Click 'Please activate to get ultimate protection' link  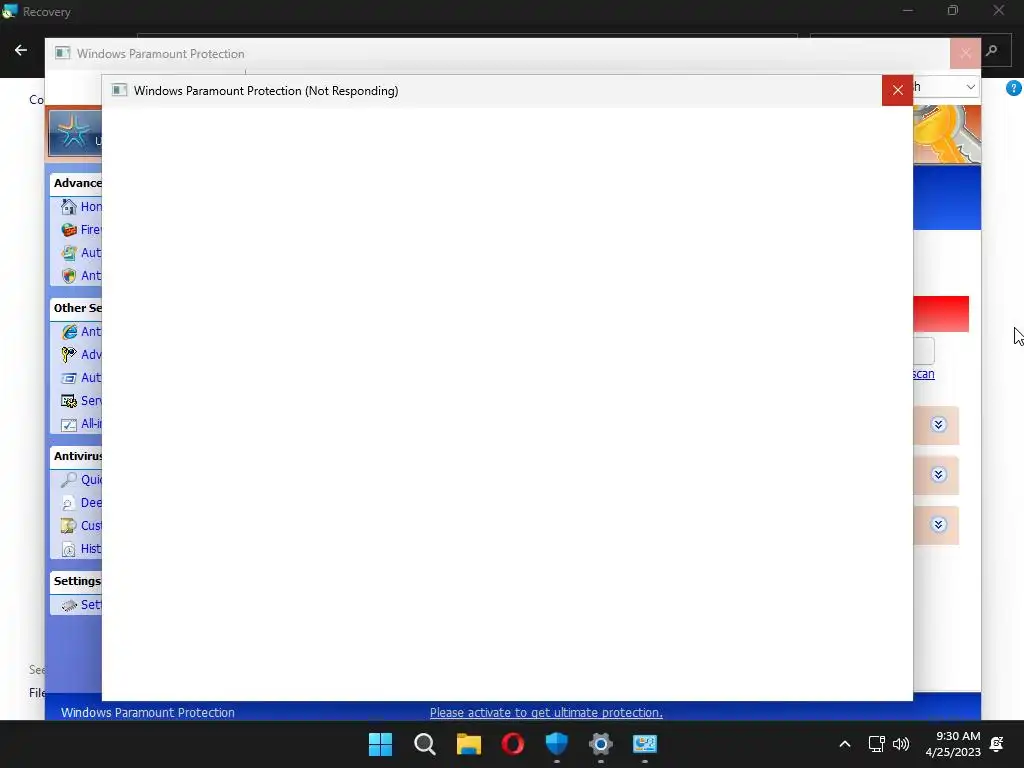click(x=546, y=712)
